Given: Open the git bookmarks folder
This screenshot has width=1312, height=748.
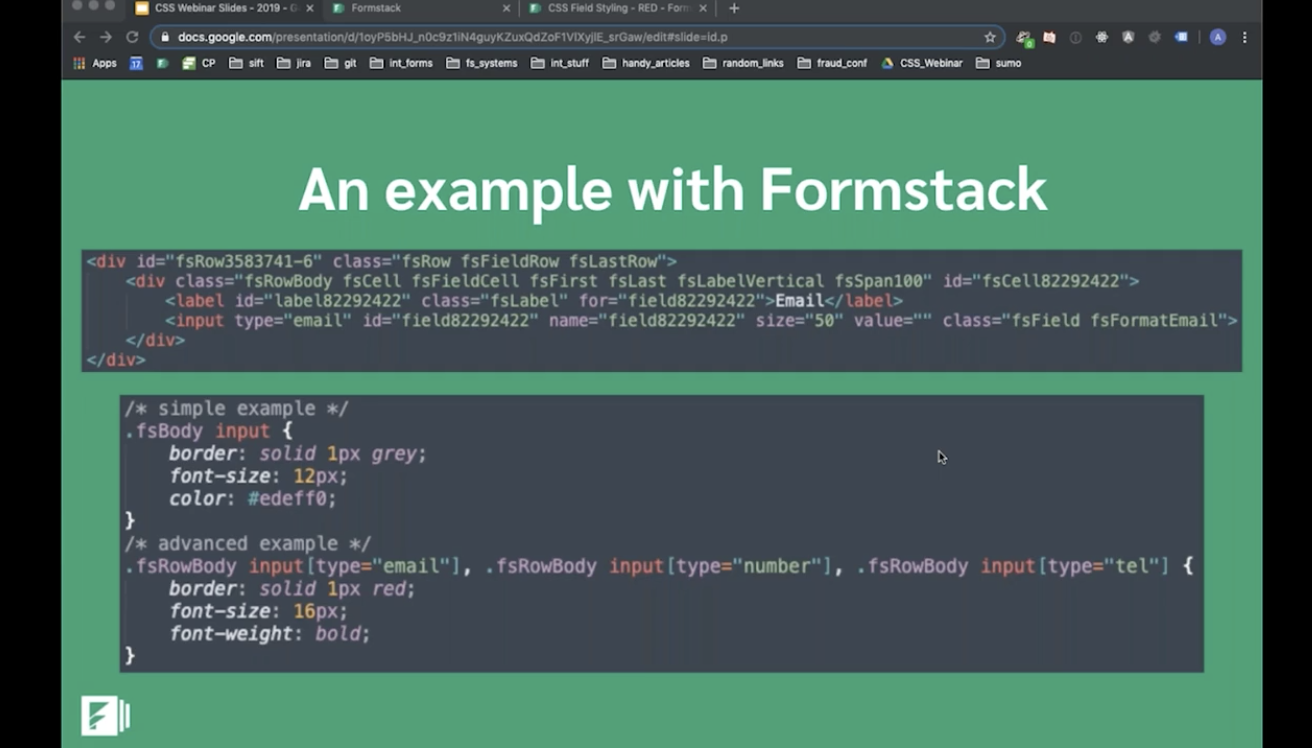Looking at the screenshot, I should (340, 63).
